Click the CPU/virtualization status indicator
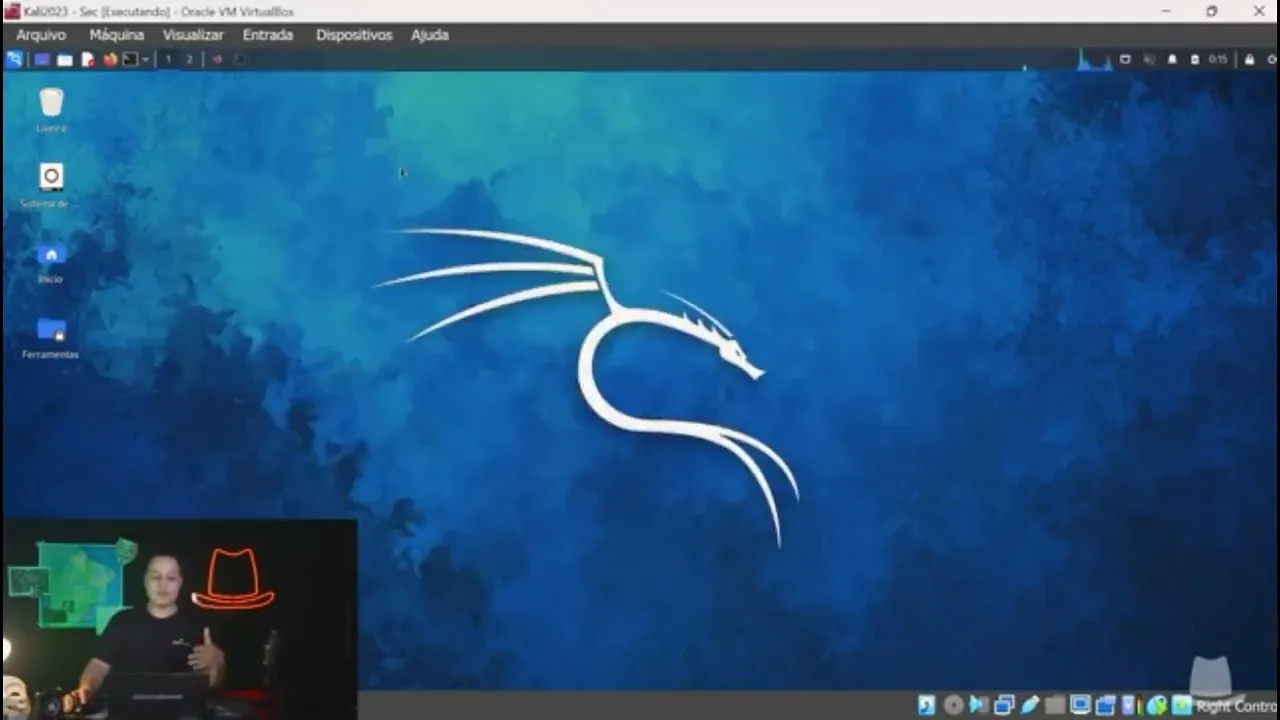 click(x=1132, y=705)
